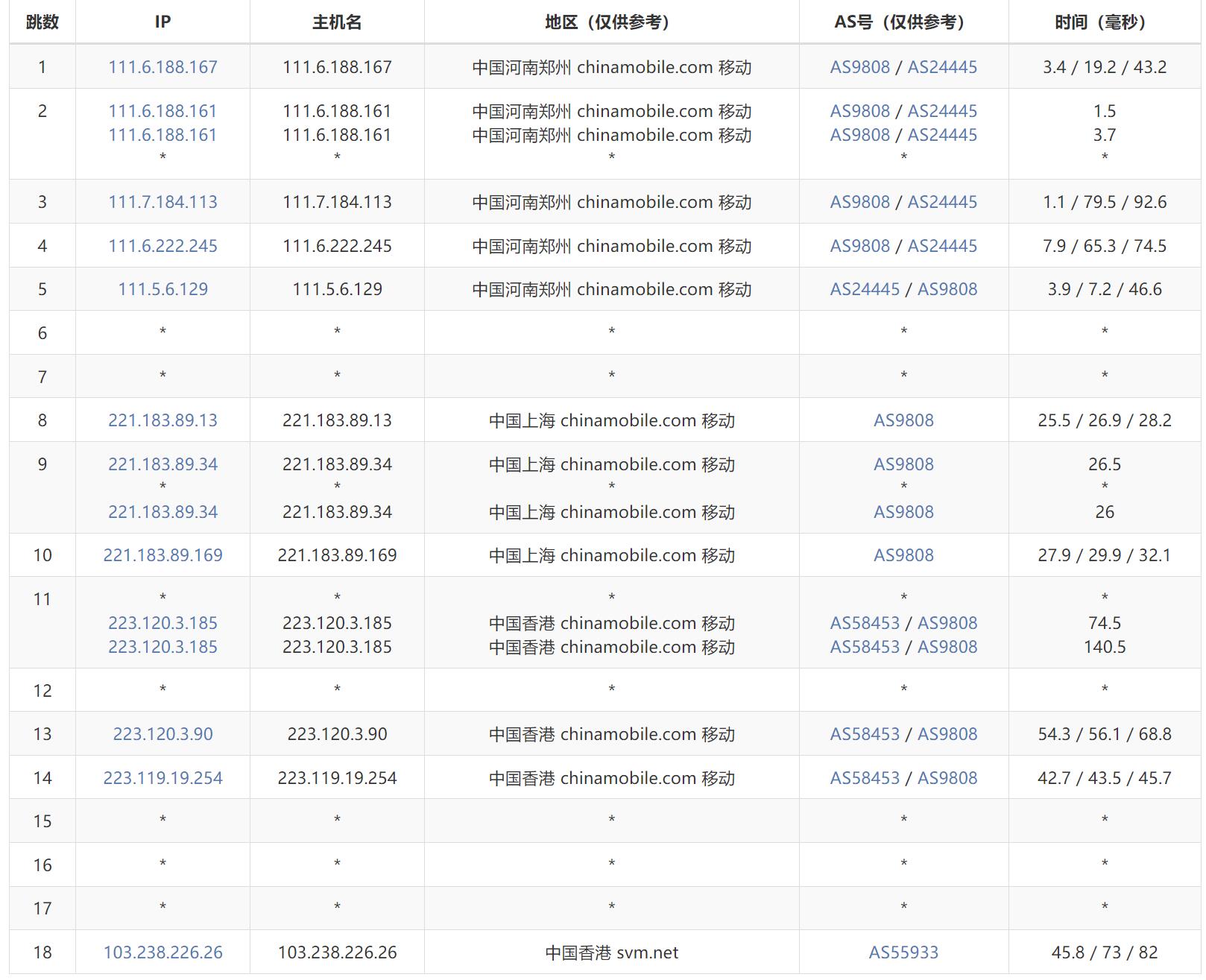
Task: Open AS9808 link in hop 13 row
Action: click(947, 734)
